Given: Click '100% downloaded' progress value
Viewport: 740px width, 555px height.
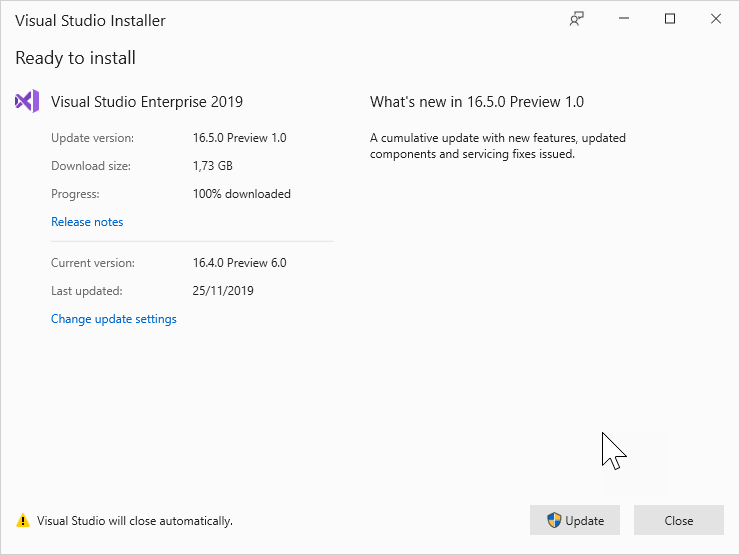Looking at the screenshot, I should 242,194.
